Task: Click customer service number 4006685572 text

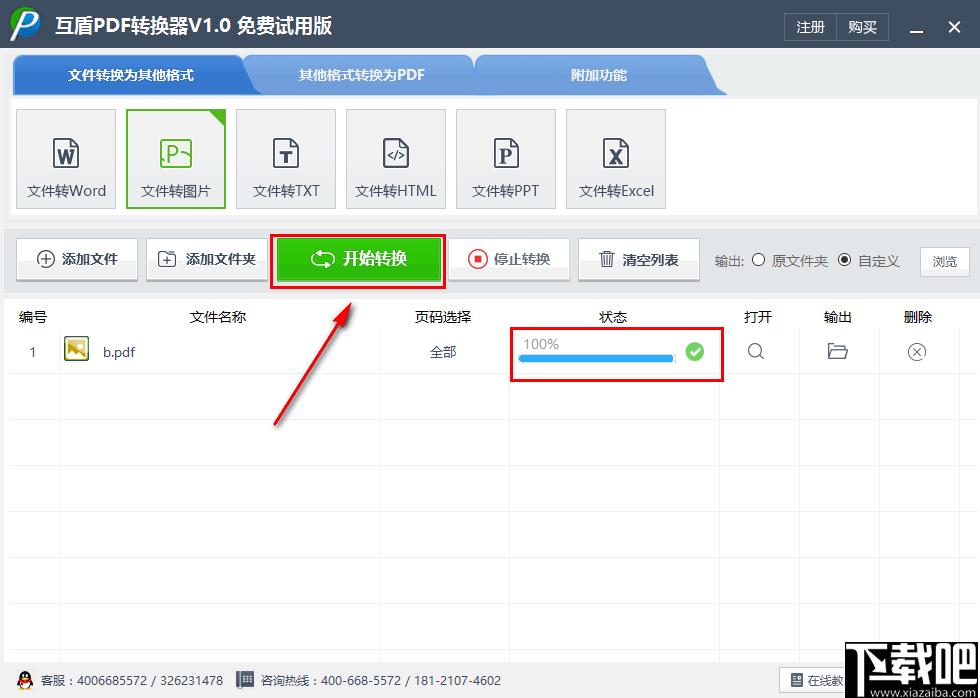Action: [x=112, y=681]
